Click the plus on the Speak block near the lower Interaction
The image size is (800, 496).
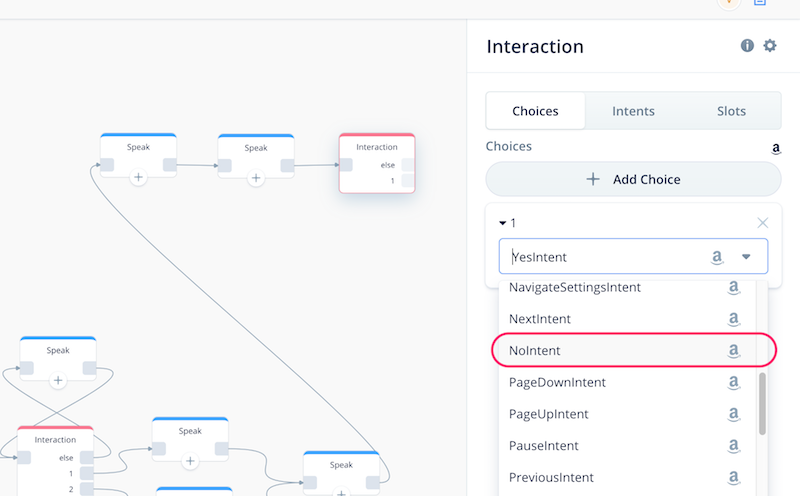pos(190,461)
